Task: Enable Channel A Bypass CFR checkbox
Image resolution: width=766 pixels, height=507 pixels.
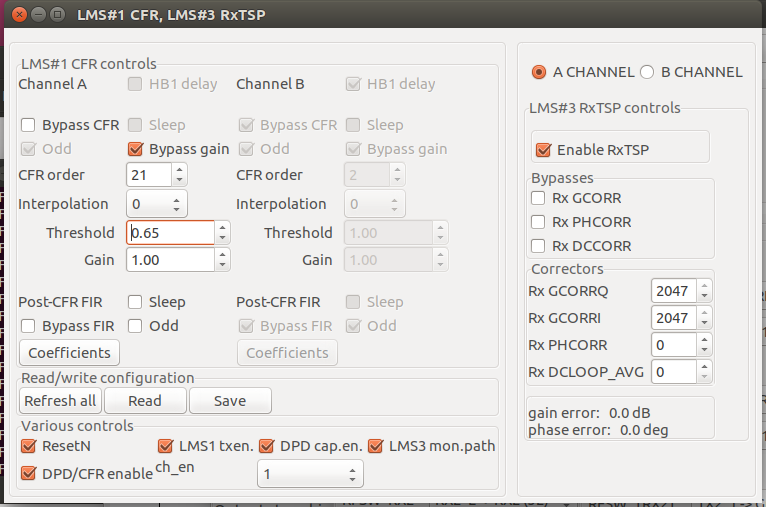Action: 28,125
